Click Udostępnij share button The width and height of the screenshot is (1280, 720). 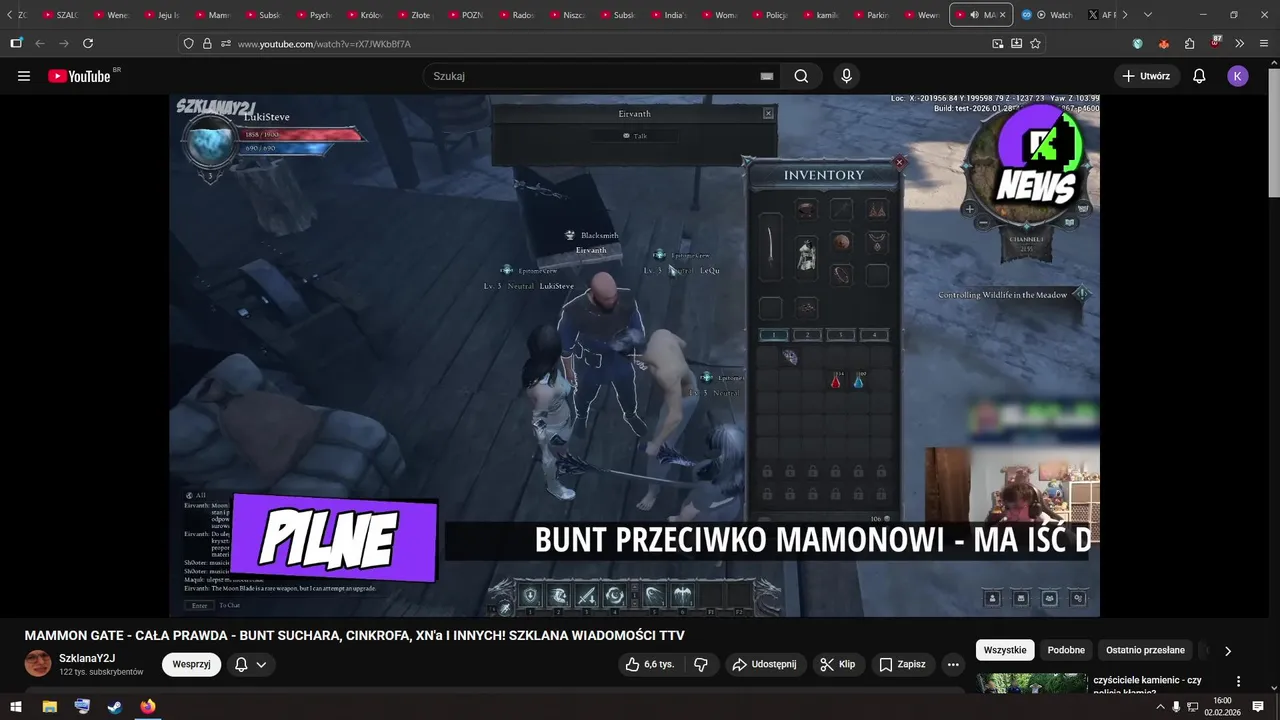click(764, 664)
